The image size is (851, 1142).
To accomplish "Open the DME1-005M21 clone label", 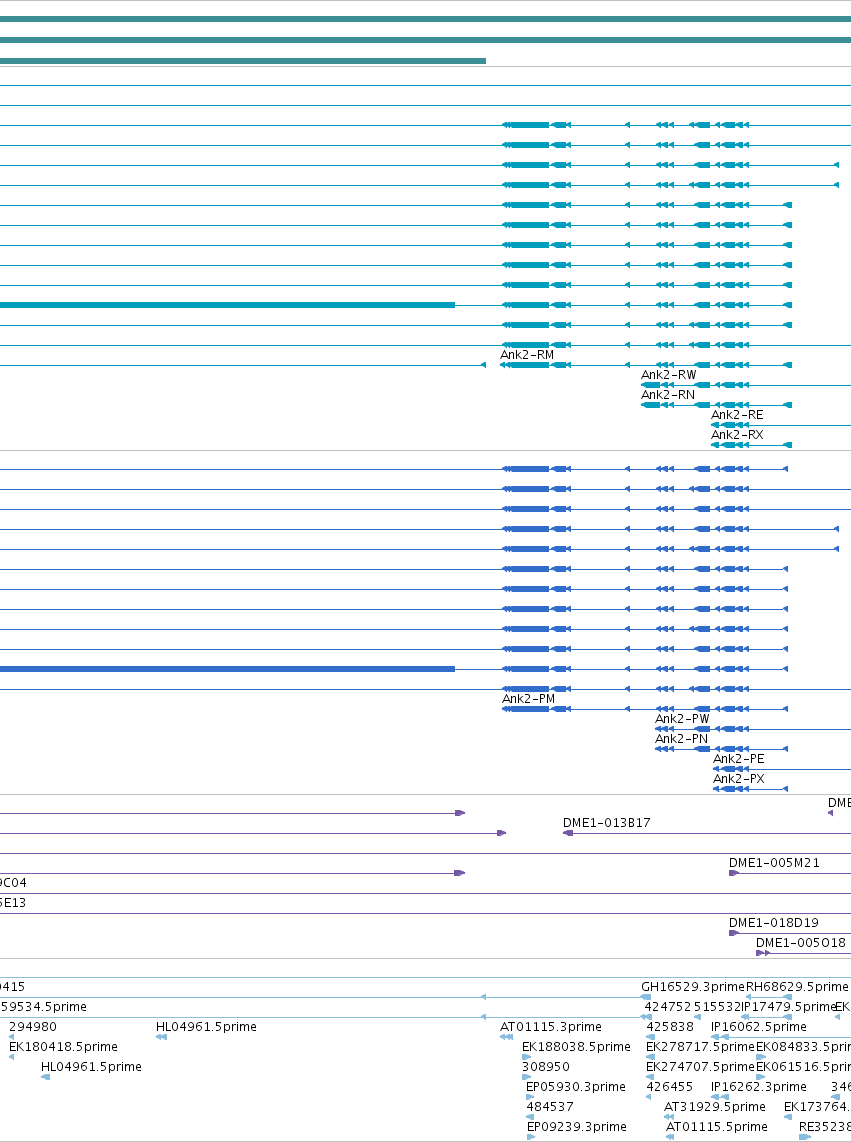I will (774, 862).
